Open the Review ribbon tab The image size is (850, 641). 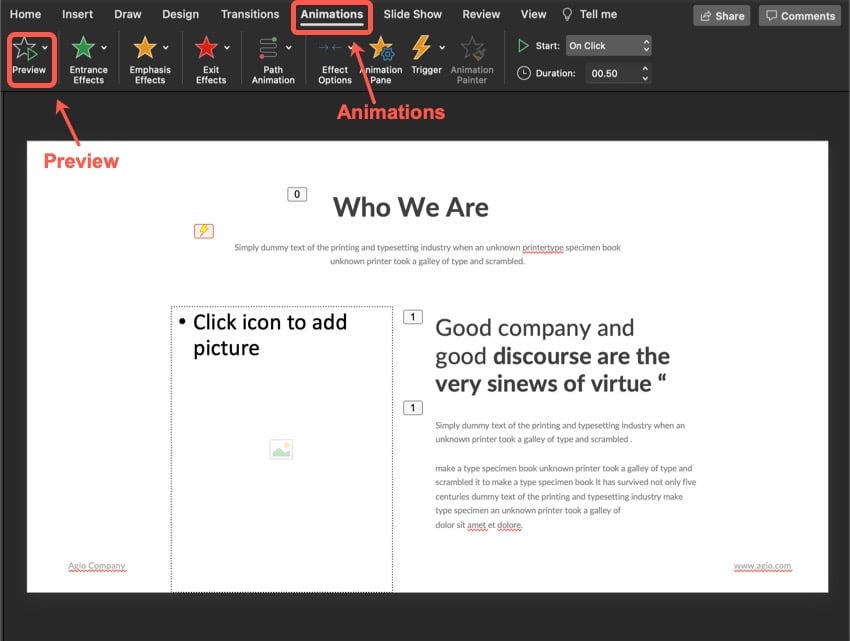click(480, 14)
